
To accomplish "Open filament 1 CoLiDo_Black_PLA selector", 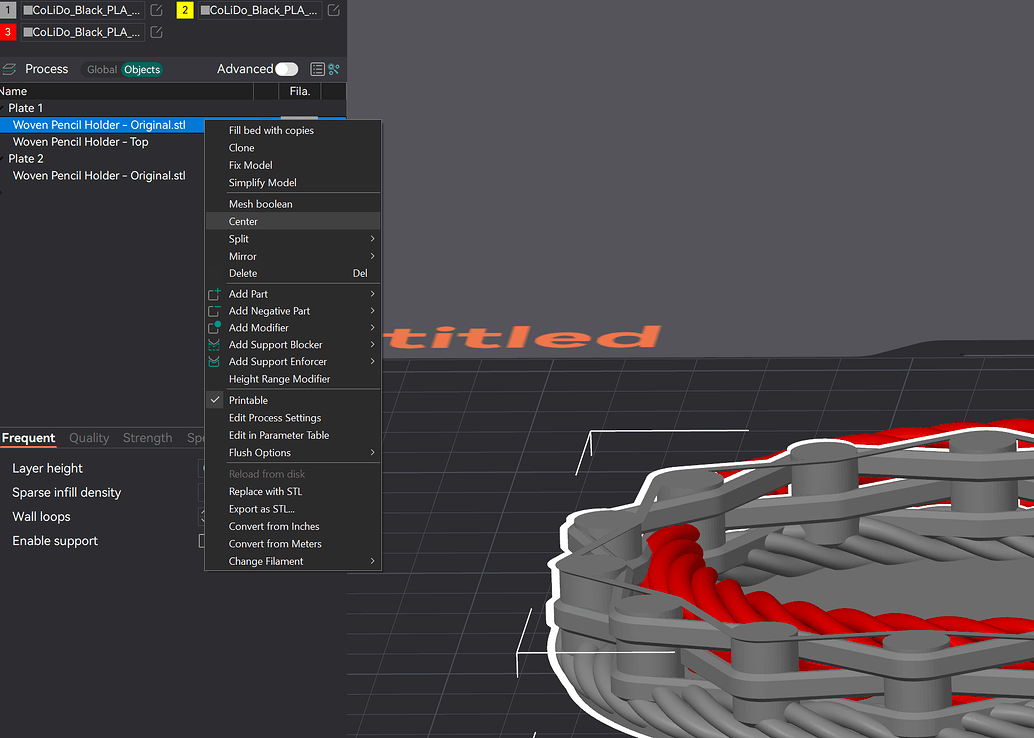I will coord(82,10).
